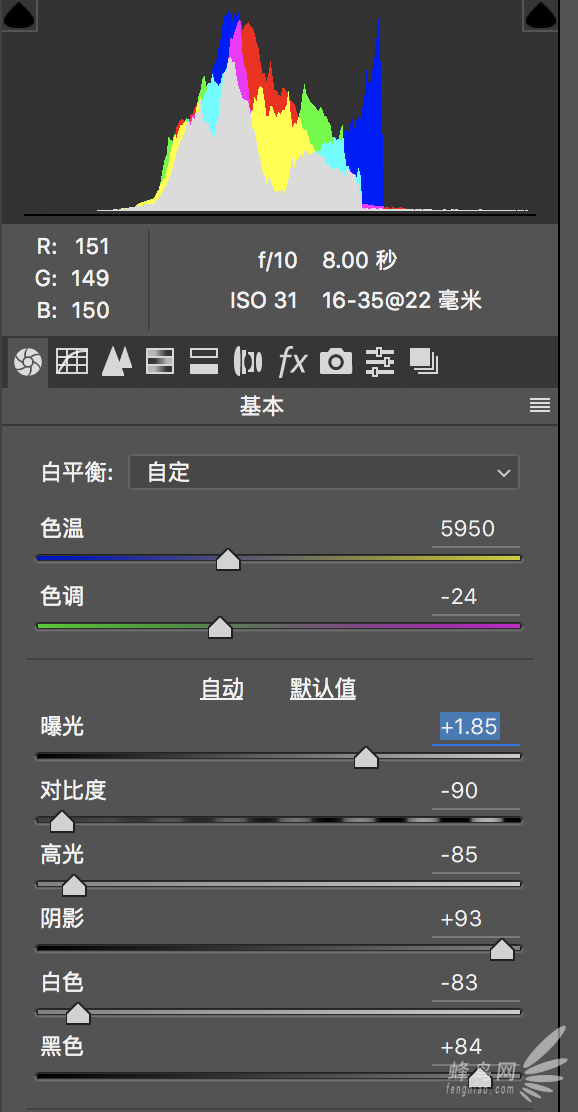Open the Split Toning panel icon
The width and height of the screenshot is (578, 1112).
point(204,362)
